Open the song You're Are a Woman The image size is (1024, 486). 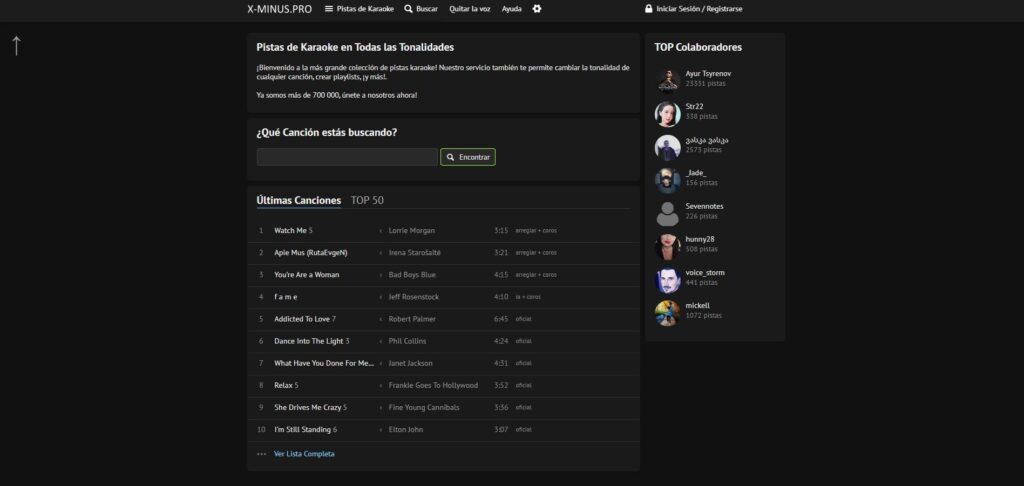point(307,275)
